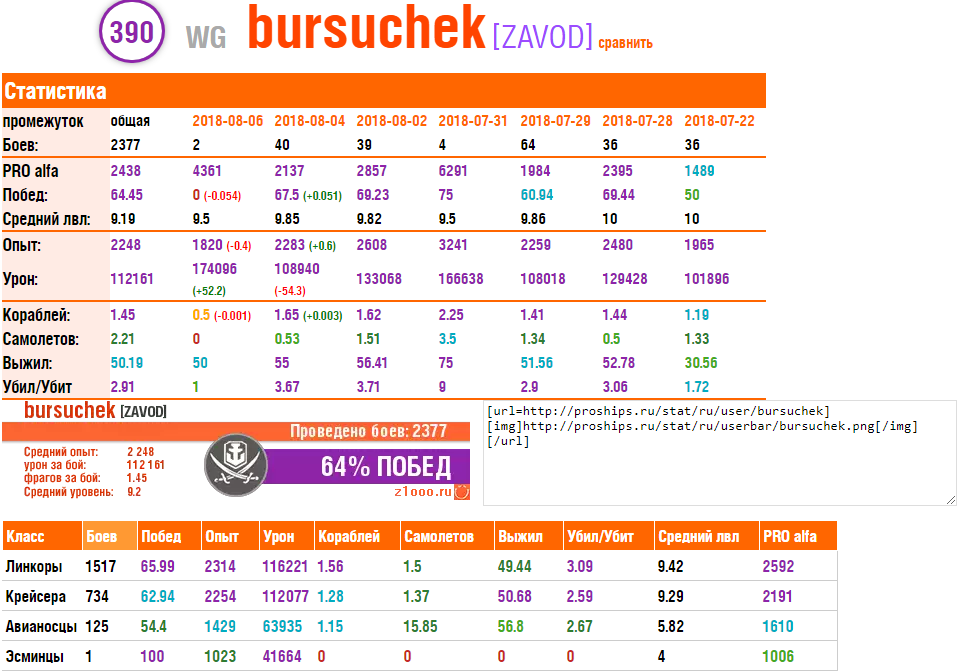Click overall battles count 2377 in Боев row
The width and height of the screenshot is (960, 671).
(125, 145)
